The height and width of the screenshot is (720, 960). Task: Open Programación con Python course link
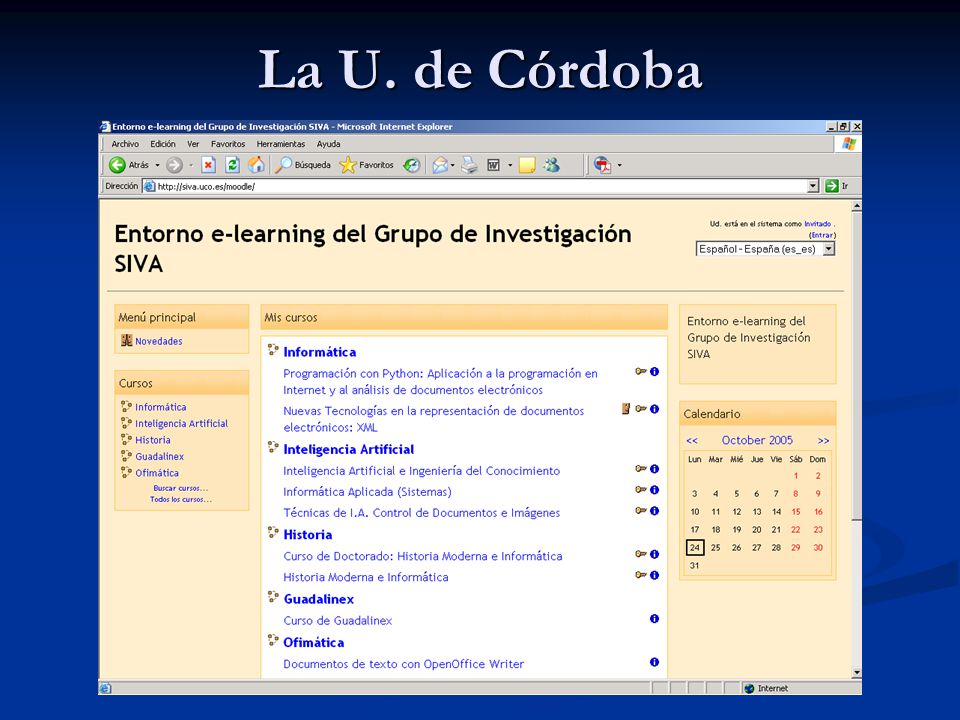click(440, 381)
